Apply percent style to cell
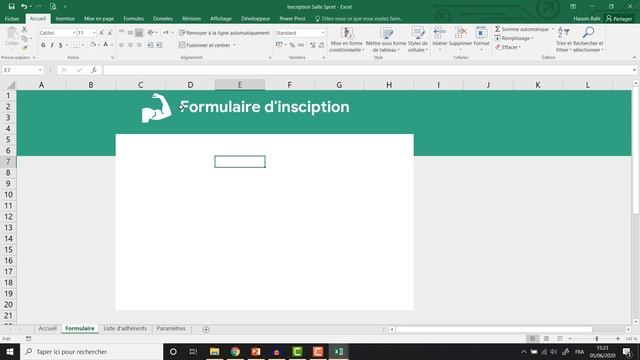Viewport: 640px width, 360px height. tap(292, 45)
